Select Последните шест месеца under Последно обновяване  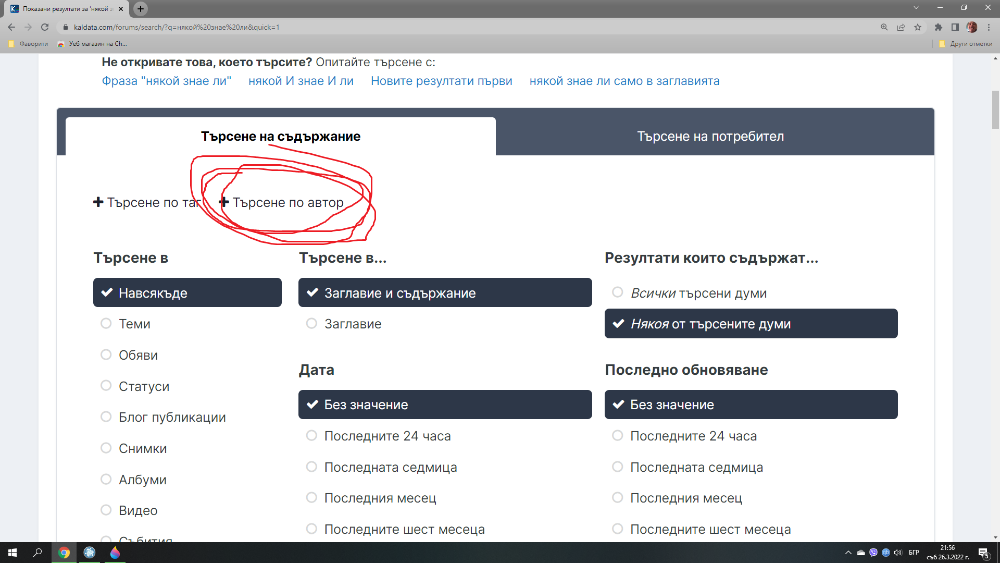click(701, 529)
